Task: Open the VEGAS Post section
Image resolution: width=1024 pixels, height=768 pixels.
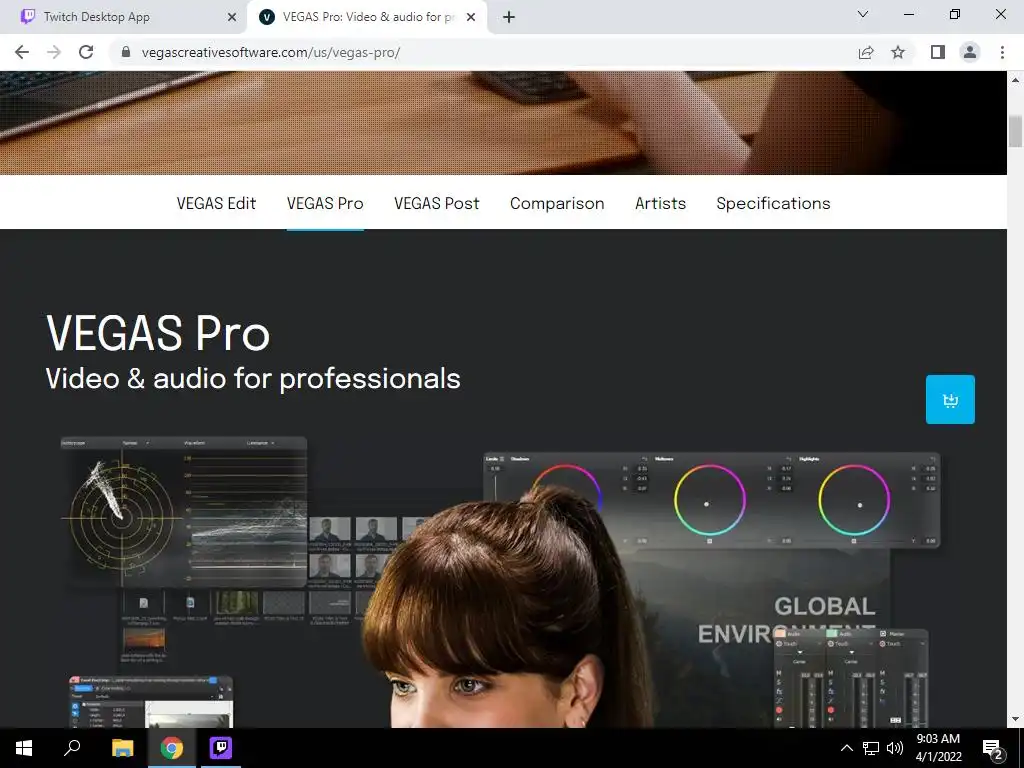Action: pyautogui.click(x=437, y=203)
